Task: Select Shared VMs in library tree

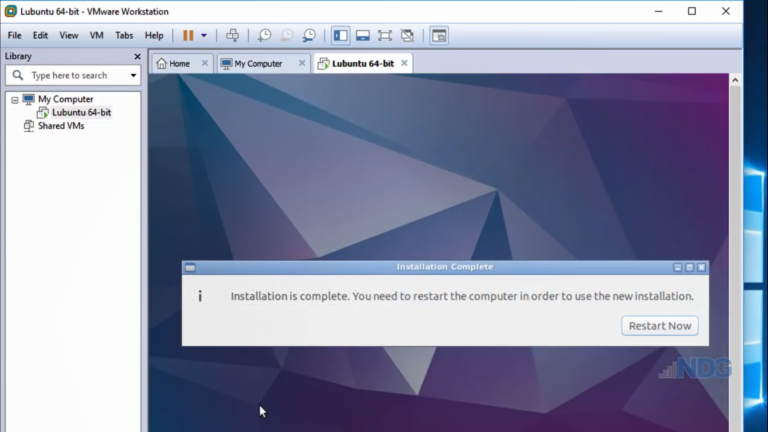Action: click(61, 126)
